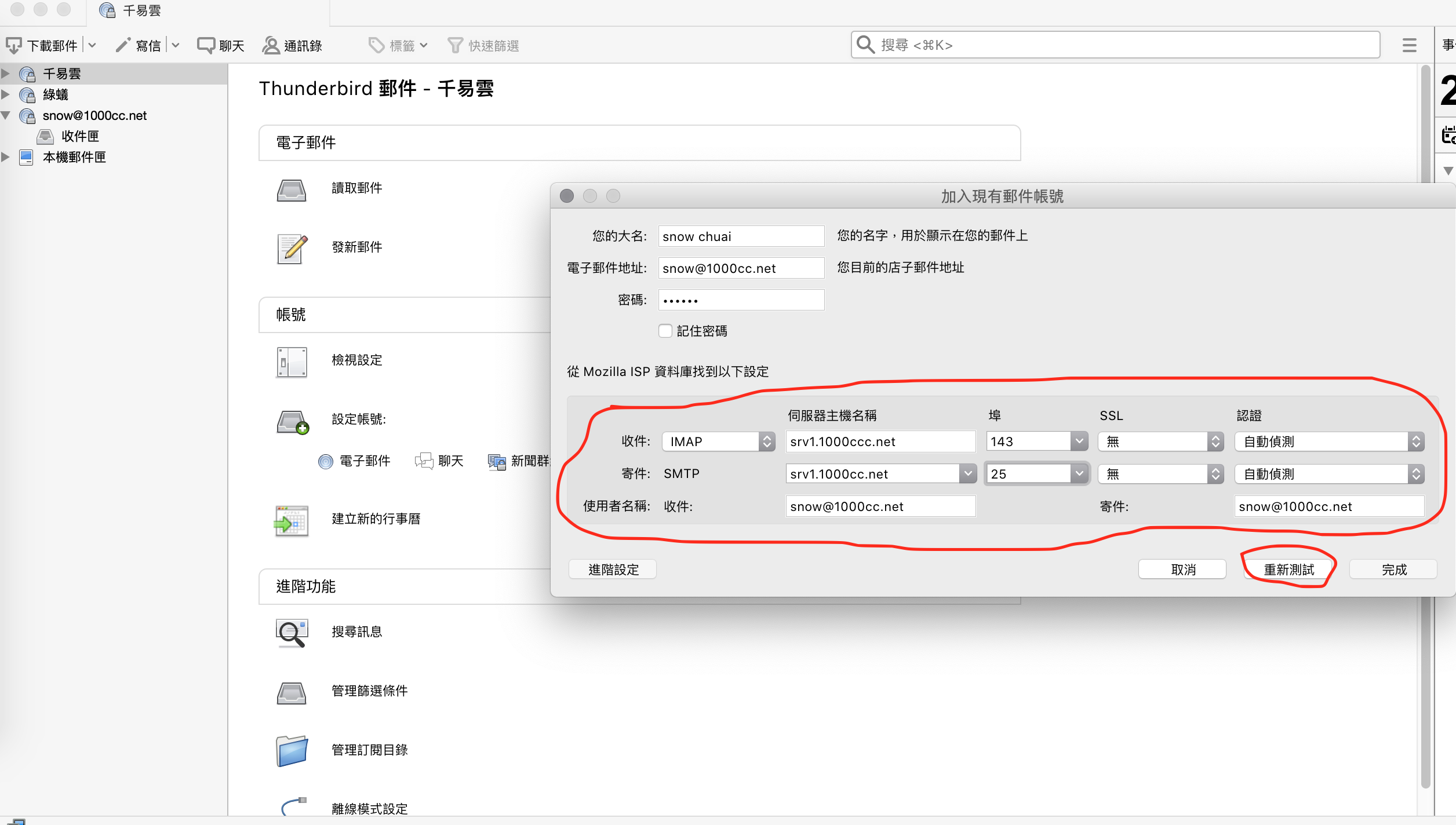Open the IMAP protocol dropdown

pos(719,441)
